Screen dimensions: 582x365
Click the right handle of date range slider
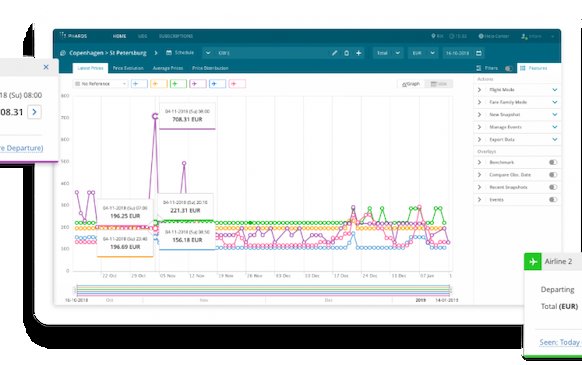coord(450,290)
